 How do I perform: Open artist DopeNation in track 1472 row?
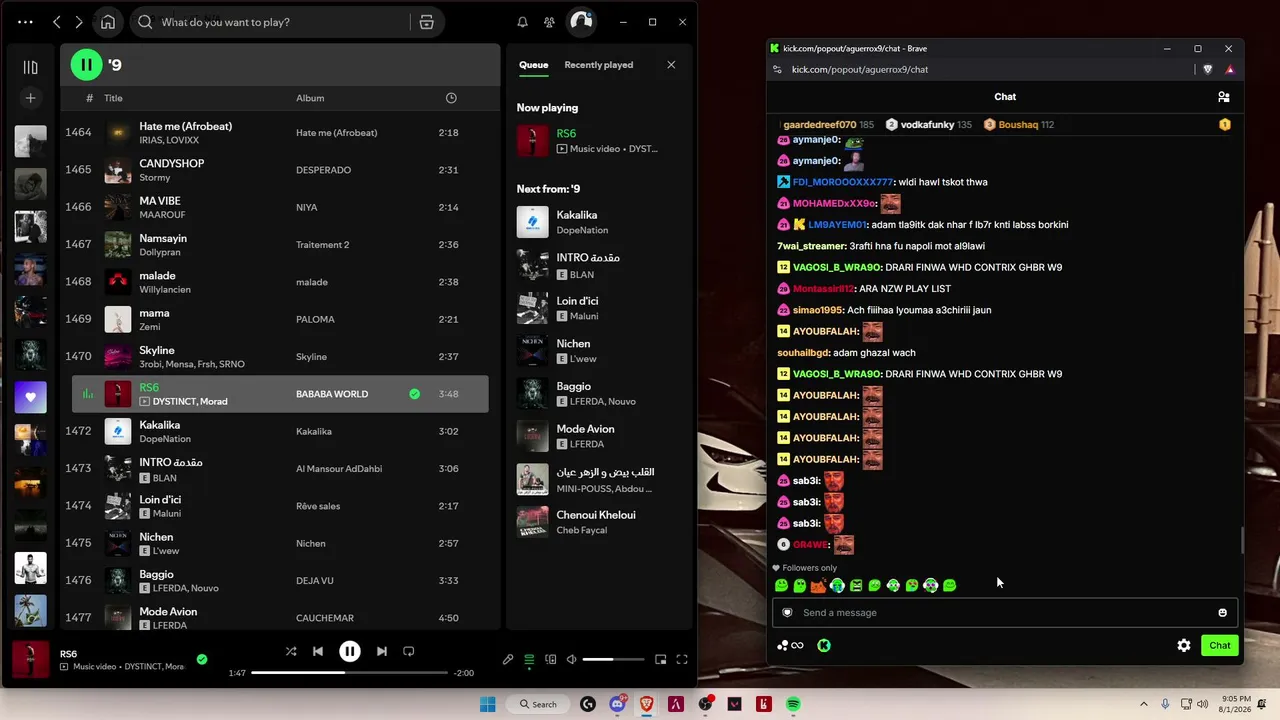165,439
